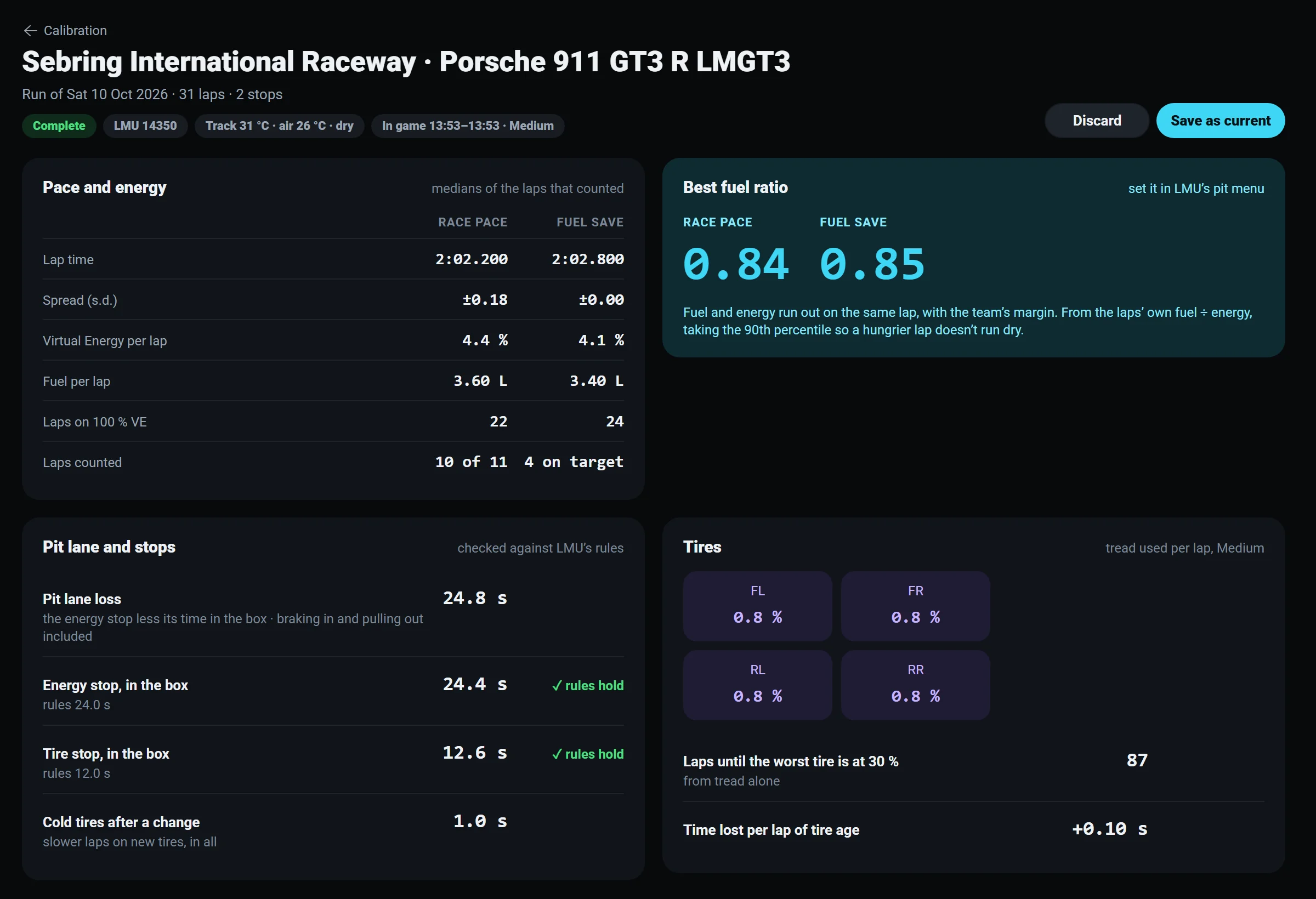Screen dimensions: 1316x899
Task: Click the LMU 14350 version chip
Action: [x=145, y=126]
